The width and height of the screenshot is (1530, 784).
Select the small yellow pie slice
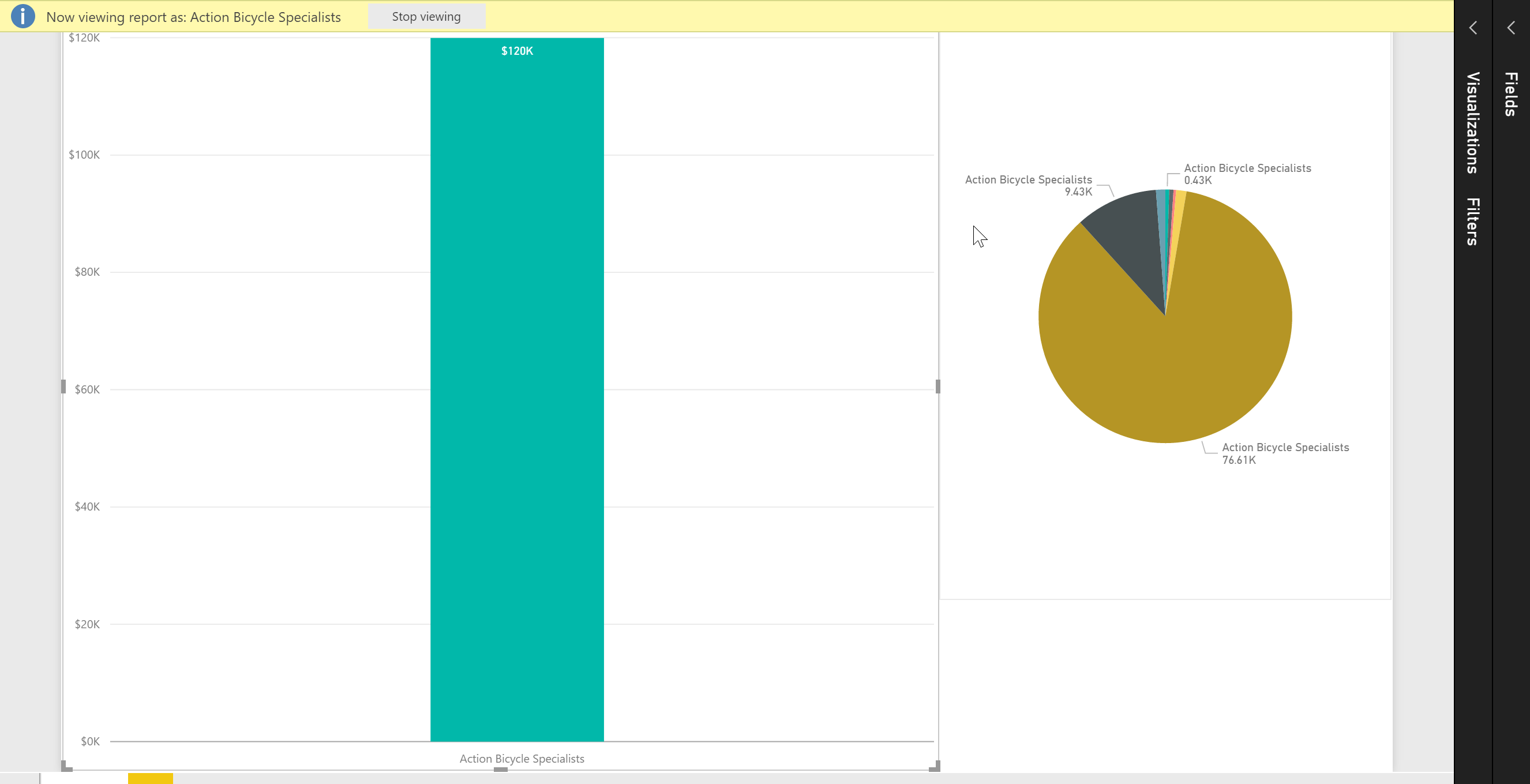coord(1180,205)
